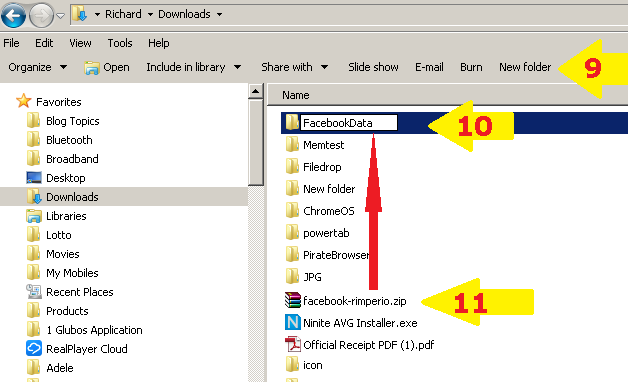Select Favorites in navigation pane

[58, 102]
